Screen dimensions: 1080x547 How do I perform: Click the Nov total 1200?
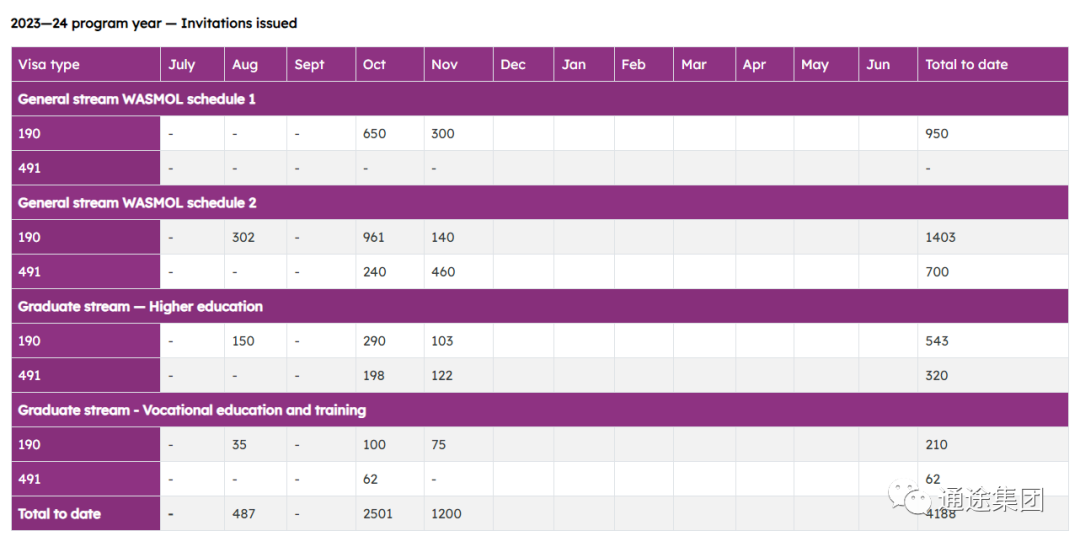coord(446,514)
